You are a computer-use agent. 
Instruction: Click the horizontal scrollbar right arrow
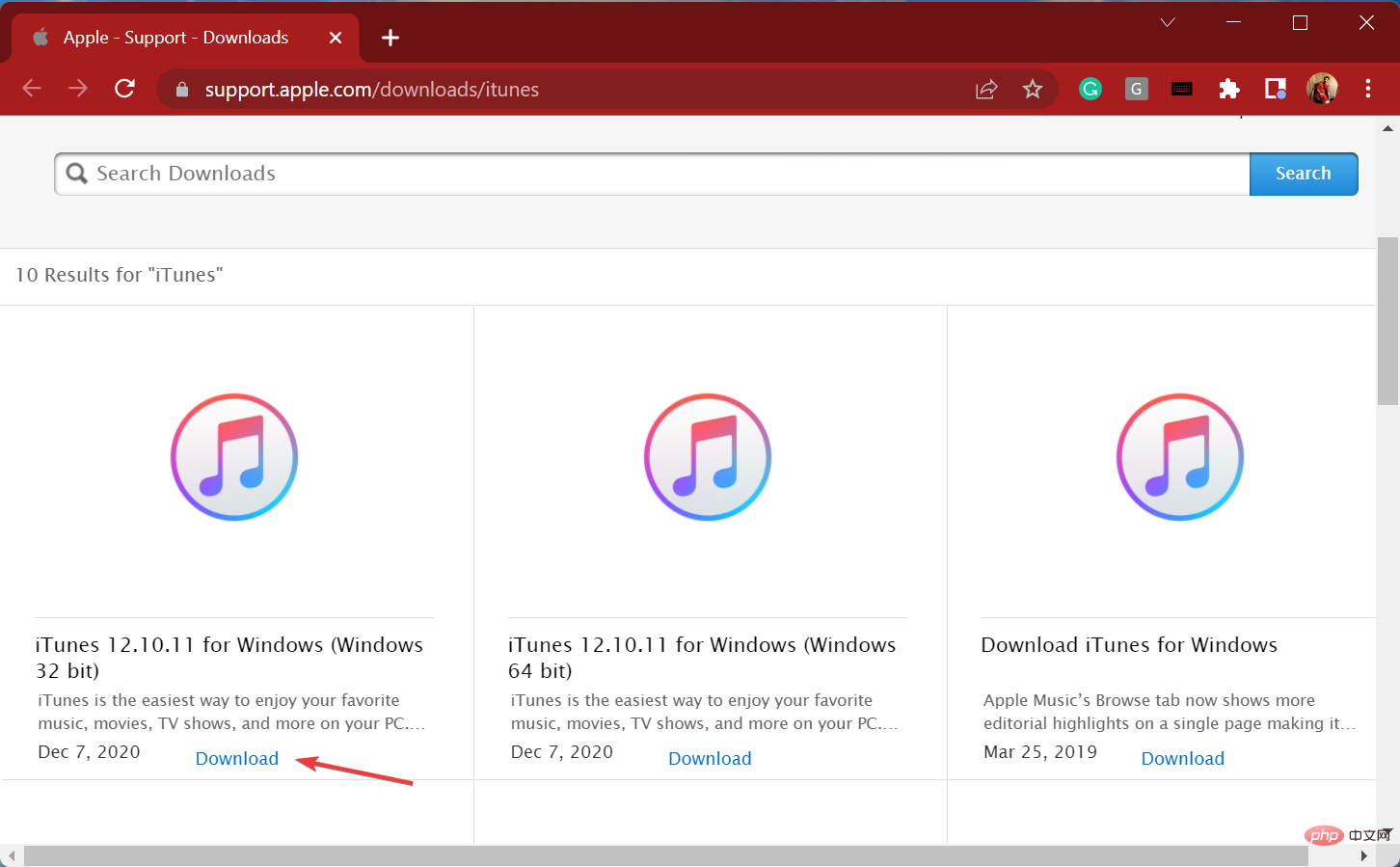click(x=1363, y=856)
